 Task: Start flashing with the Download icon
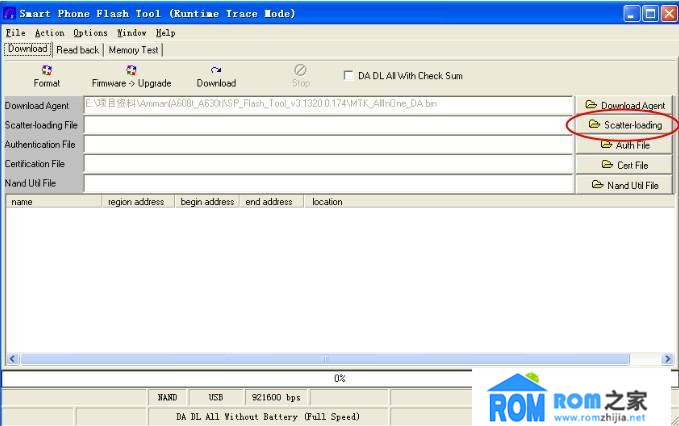216,76
